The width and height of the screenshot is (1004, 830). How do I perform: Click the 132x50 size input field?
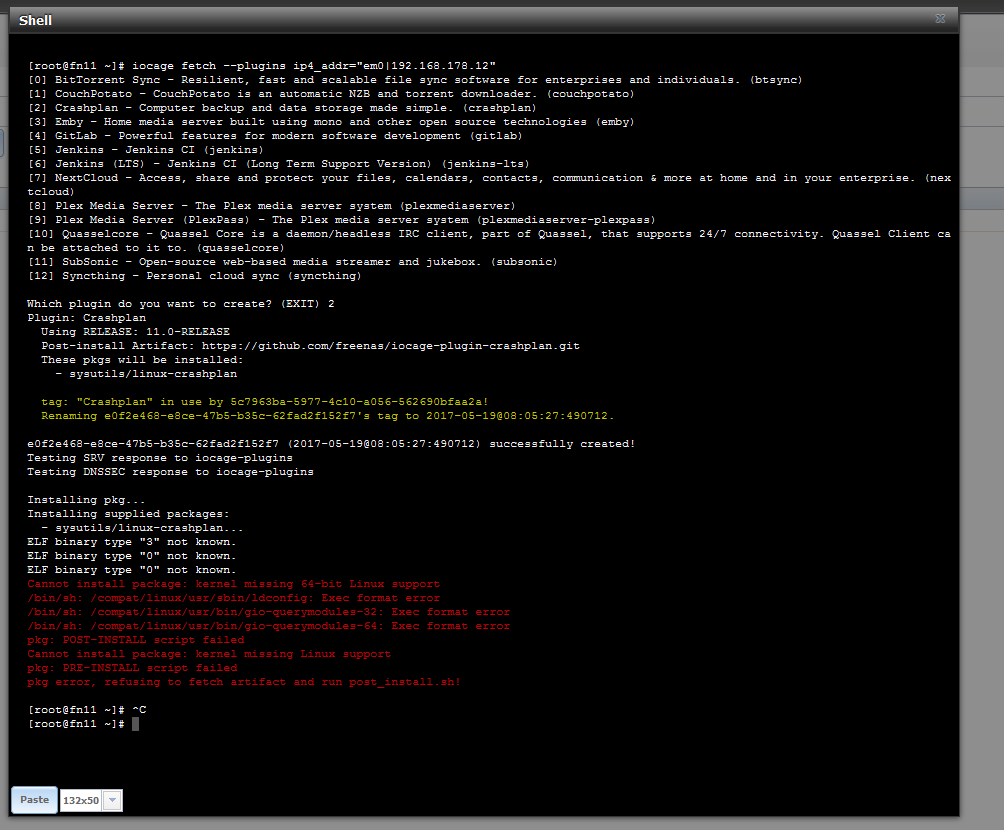[81, 801]
